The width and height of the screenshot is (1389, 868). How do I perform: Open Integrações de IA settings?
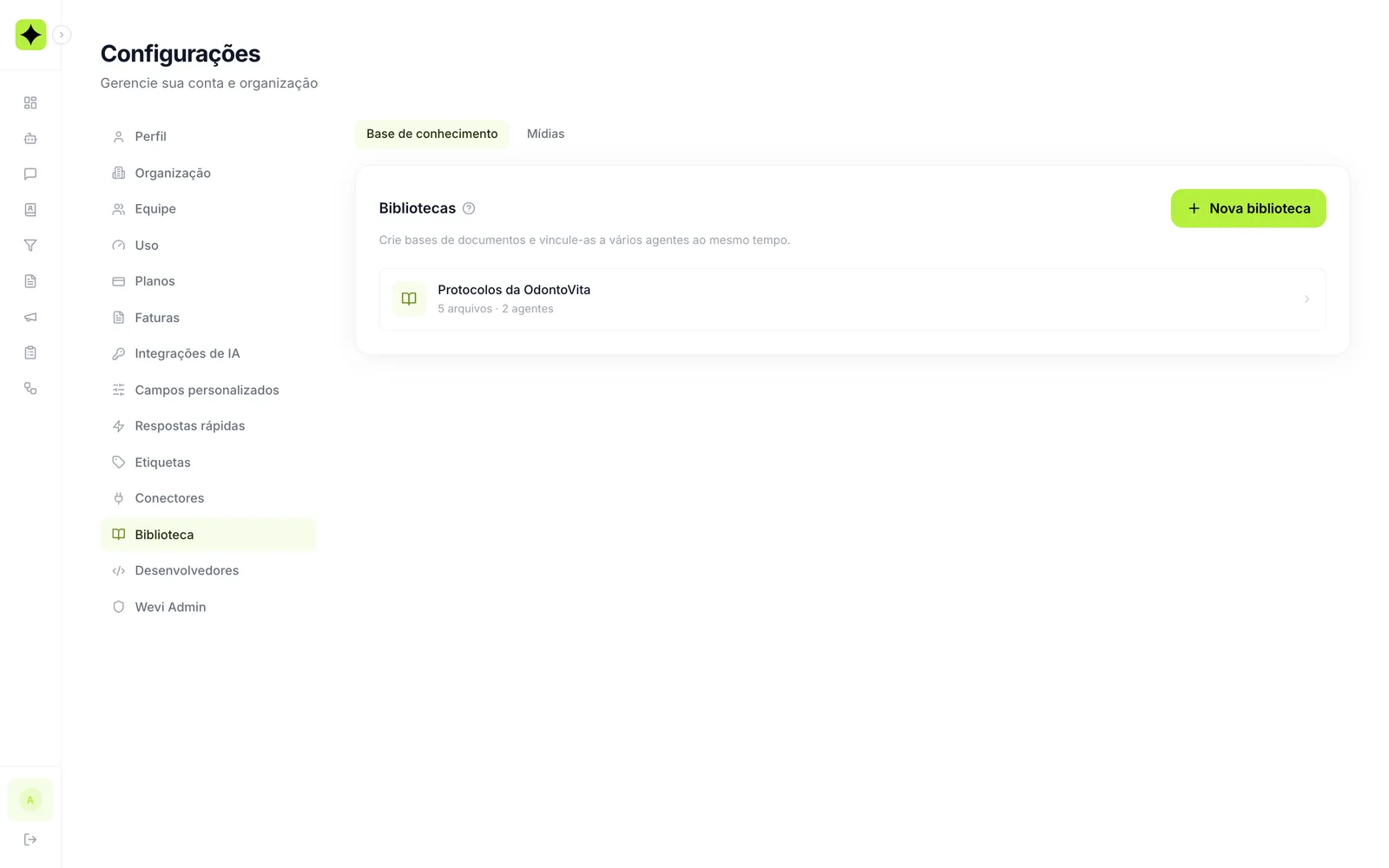pyautogui.click(x=208, y=353)
